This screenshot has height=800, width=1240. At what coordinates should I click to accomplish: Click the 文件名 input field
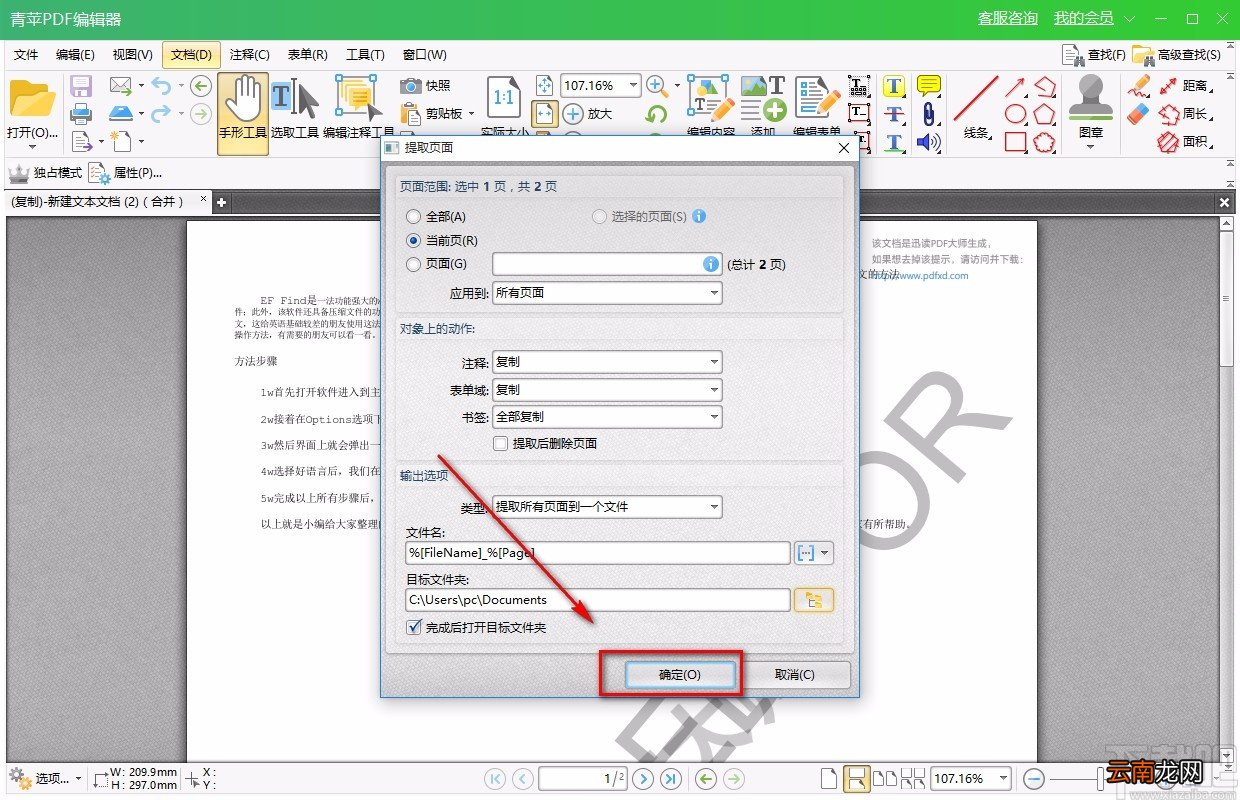[x=598, y=553]
